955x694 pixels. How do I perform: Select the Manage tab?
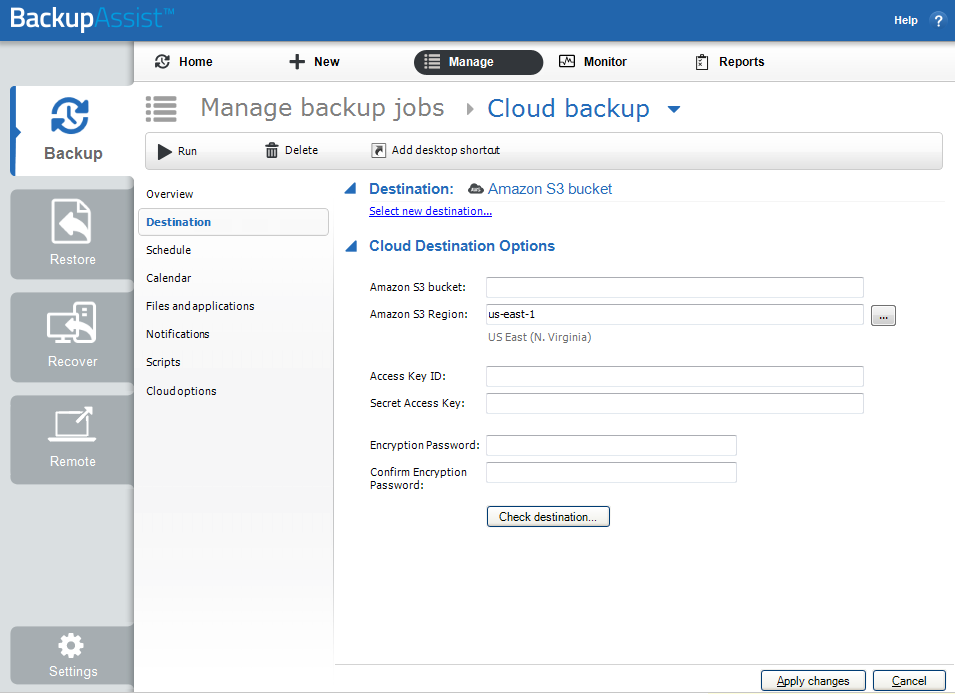[x=478, y=62]
